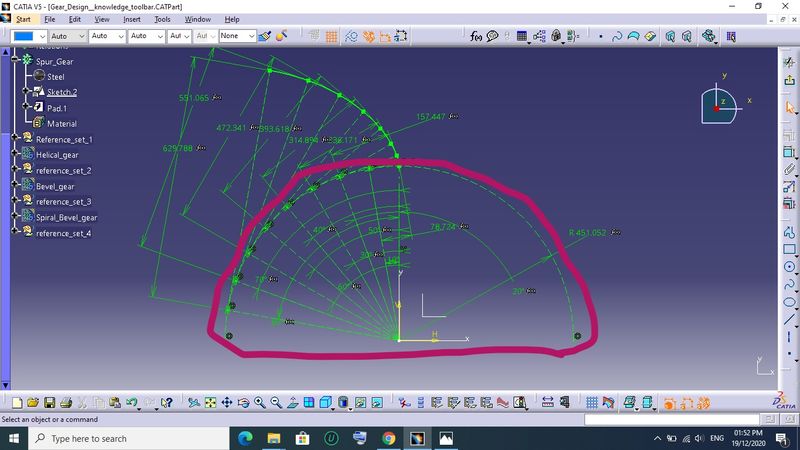Click the Zoom Out magnifier icon
This screenshot has width=800, height=450.
[x=275, y=403]
